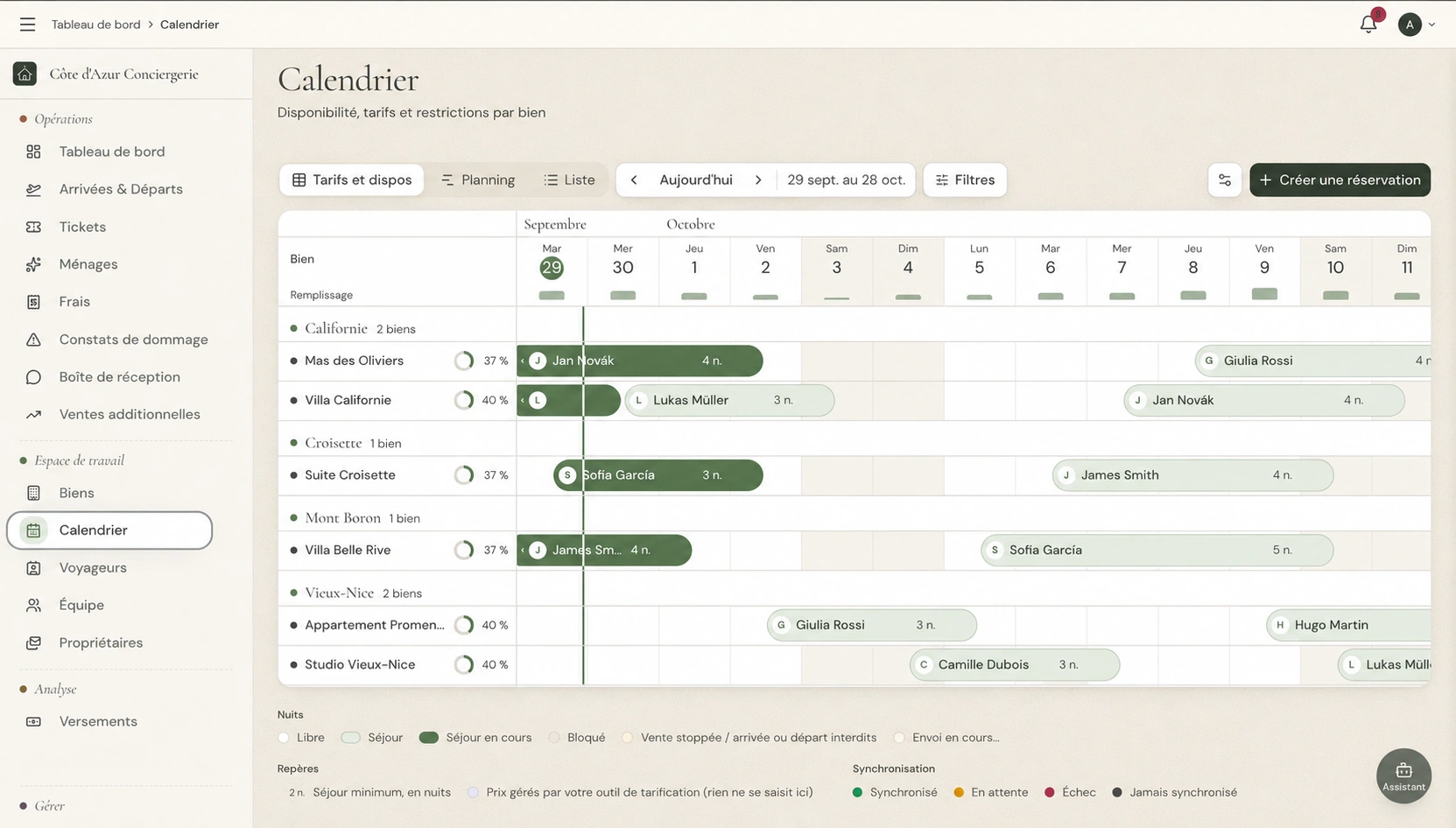Open the Voyageurs section
The image size is (1456, 828).
93,568
